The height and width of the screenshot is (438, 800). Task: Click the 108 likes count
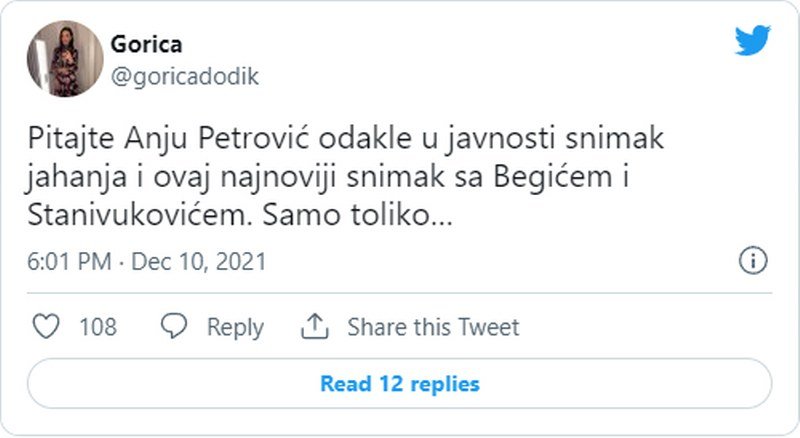(x=97, y=327)
